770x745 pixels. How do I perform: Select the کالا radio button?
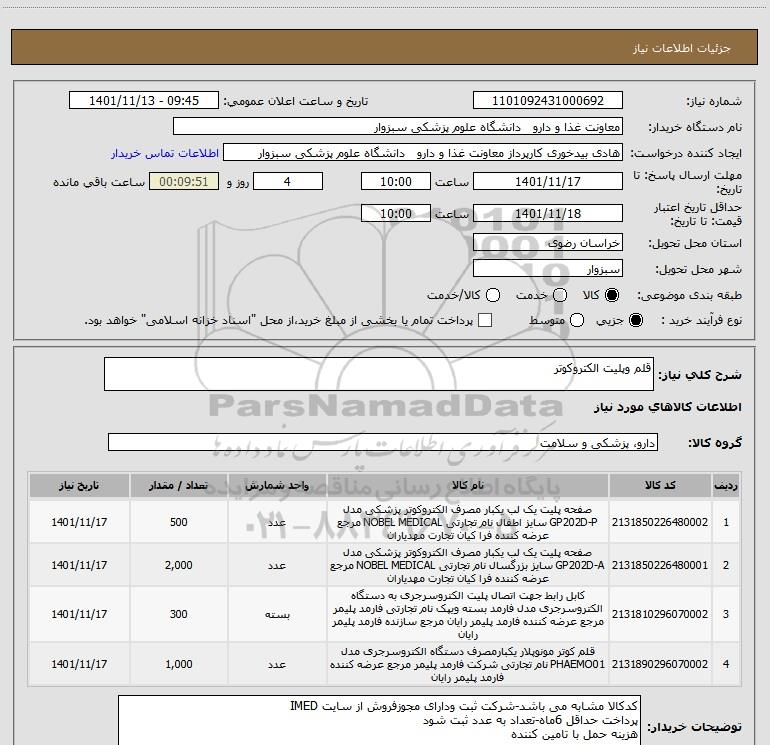point(612,295)
